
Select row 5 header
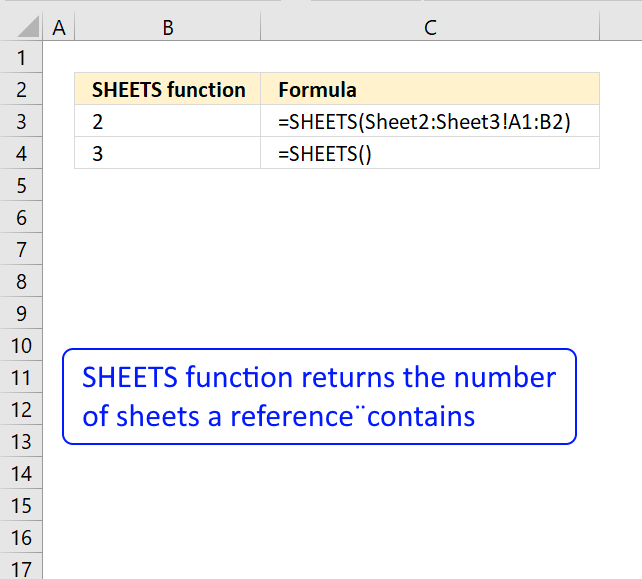[x=21, y=185]
